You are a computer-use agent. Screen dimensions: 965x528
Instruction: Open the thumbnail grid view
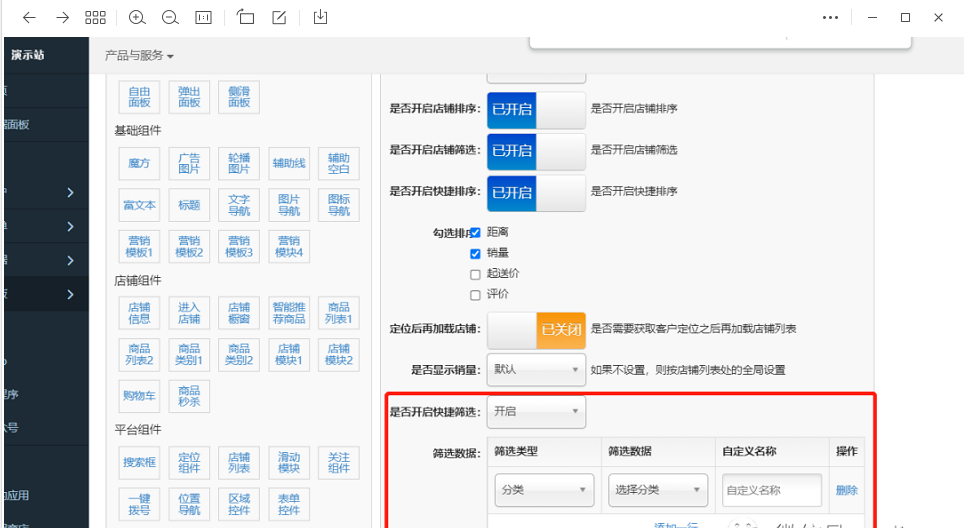(95, 17)
